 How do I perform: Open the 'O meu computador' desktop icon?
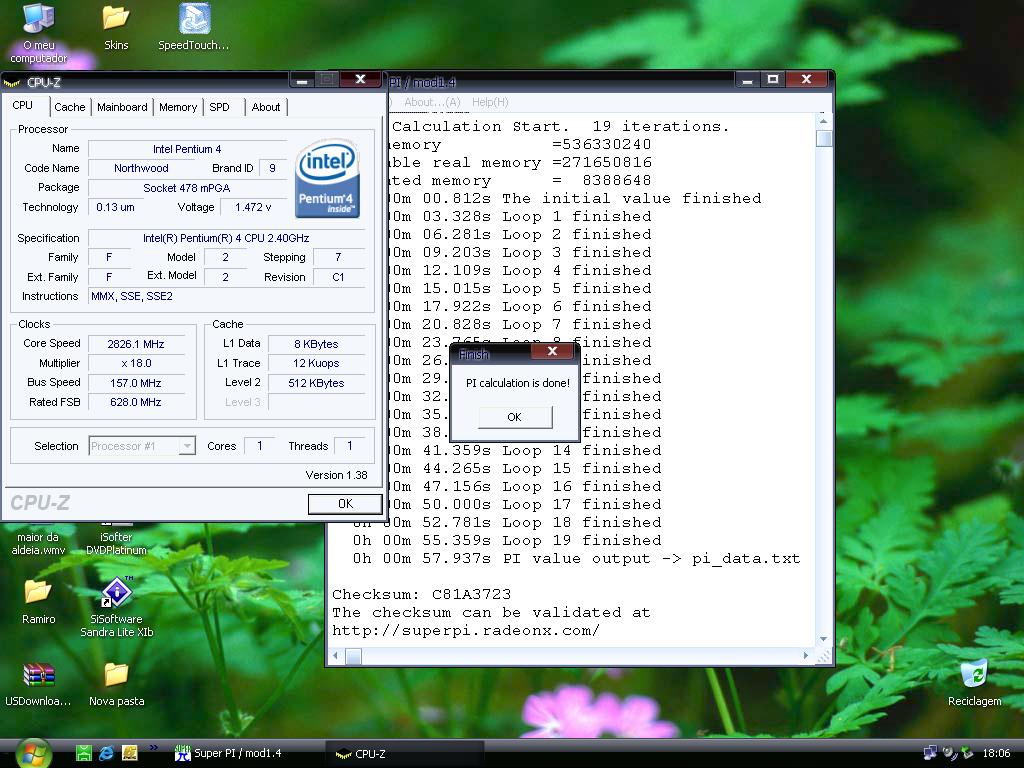pyautogui.click(x=39, y=33)
